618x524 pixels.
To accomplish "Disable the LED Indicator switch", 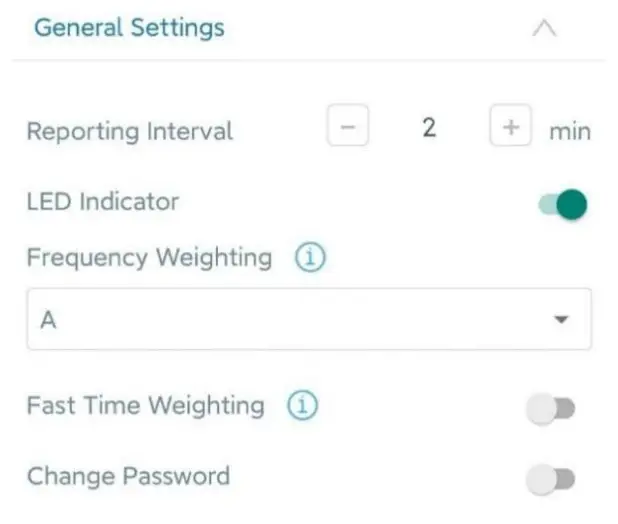I will [562, 205].
